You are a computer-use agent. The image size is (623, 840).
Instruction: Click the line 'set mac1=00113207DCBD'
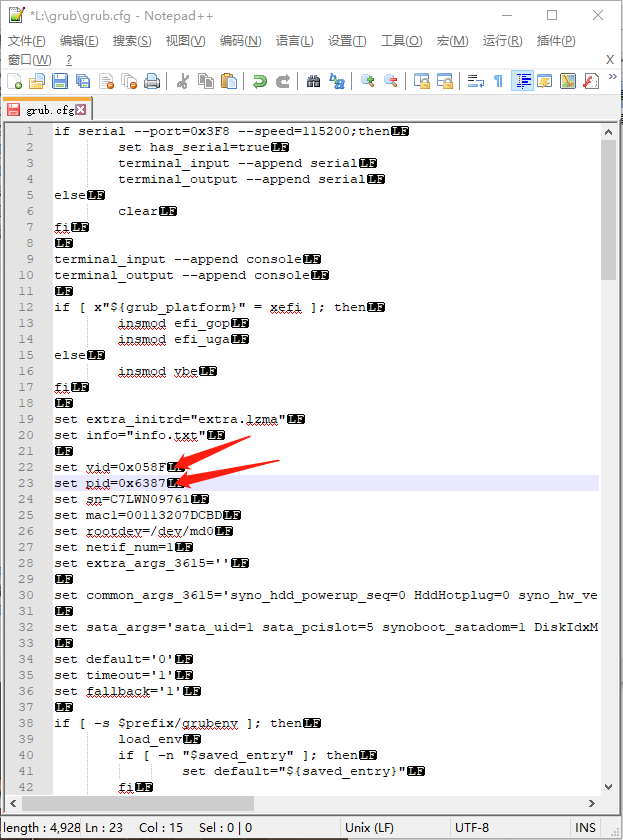click(x=138, y=515)
